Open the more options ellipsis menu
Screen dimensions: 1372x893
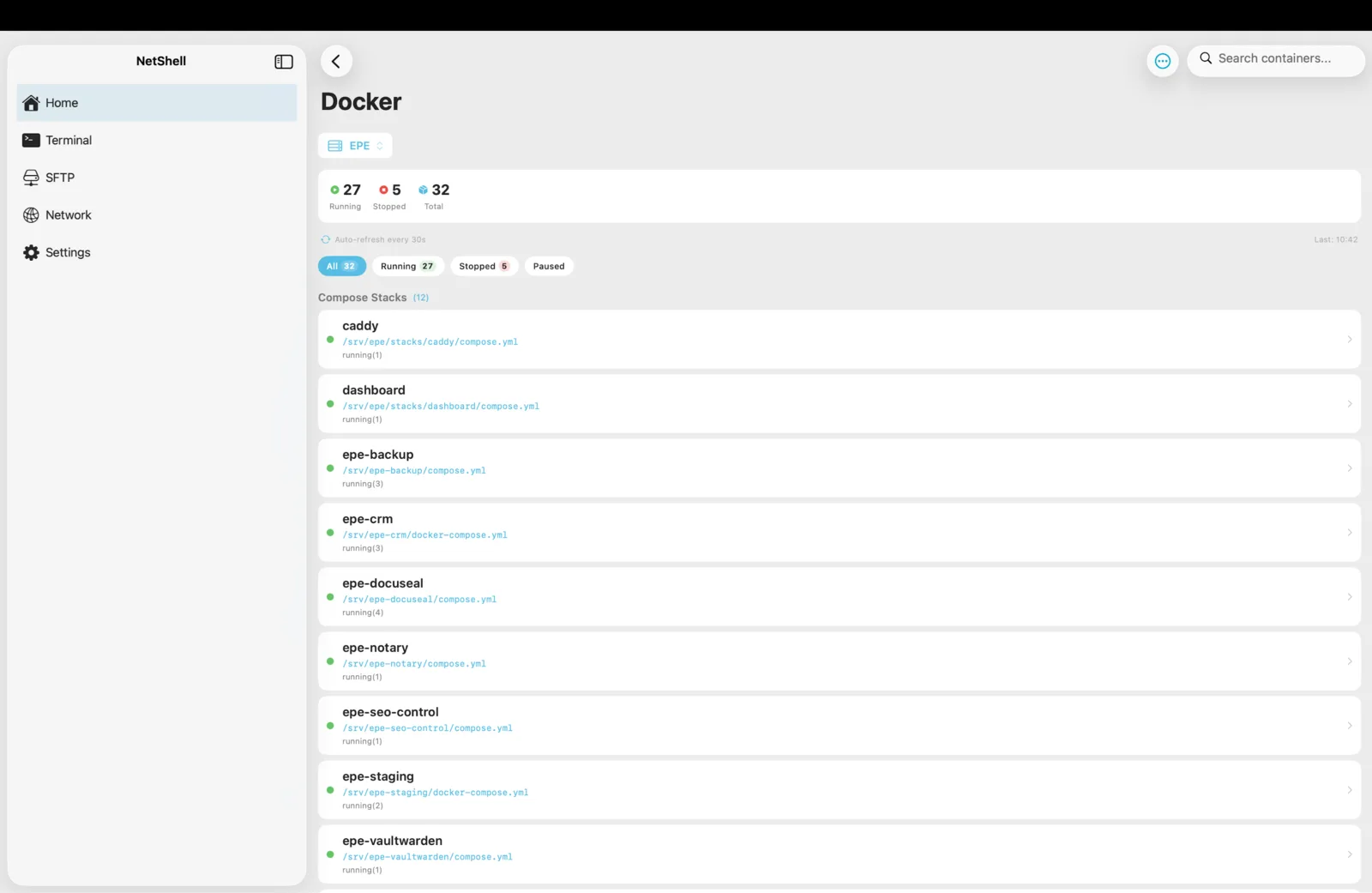[x=1163, y=61]
